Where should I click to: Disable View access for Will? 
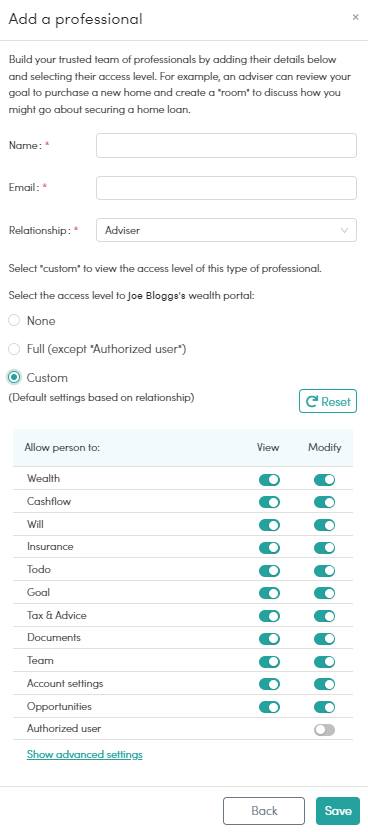269,525
